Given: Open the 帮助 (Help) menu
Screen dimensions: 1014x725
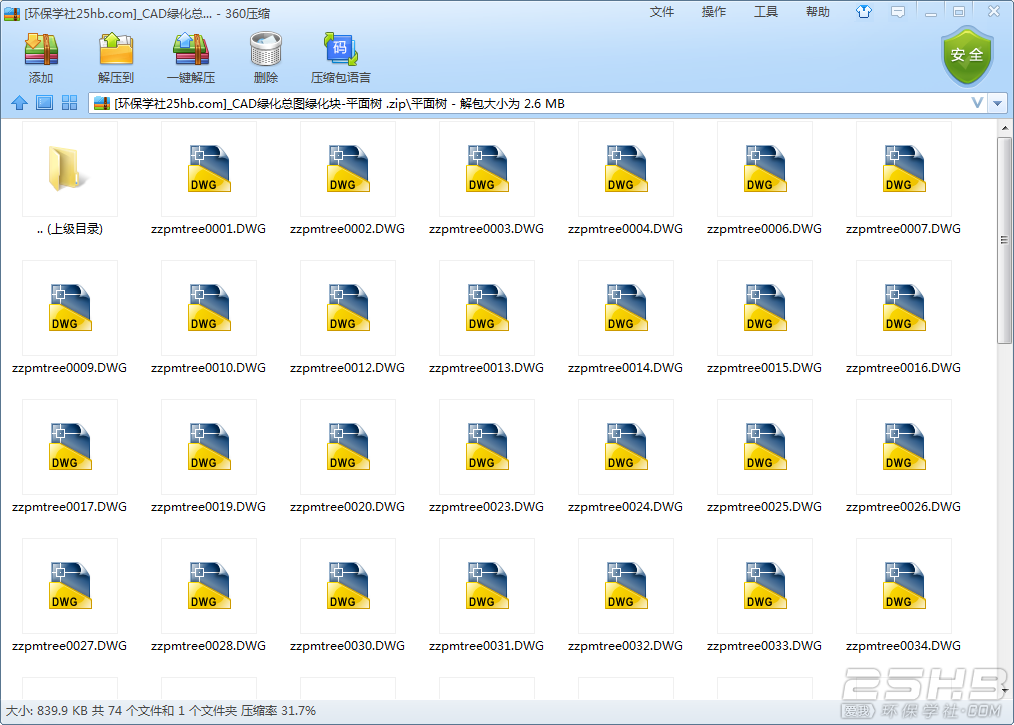Looking at the screenshot, I should pyautogui.click(x=817, y=12).
